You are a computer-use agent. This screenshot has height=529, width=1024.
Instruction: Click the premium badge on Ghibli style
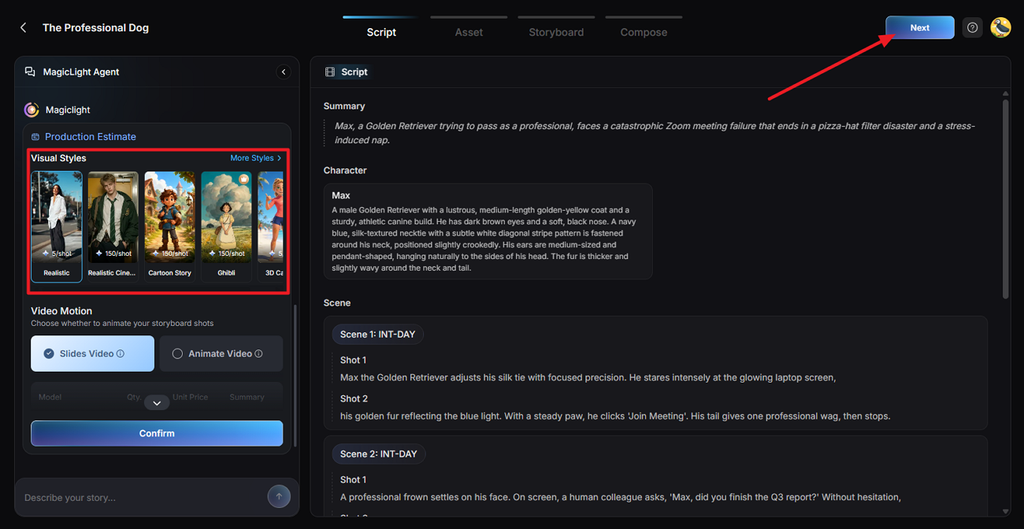244,179
